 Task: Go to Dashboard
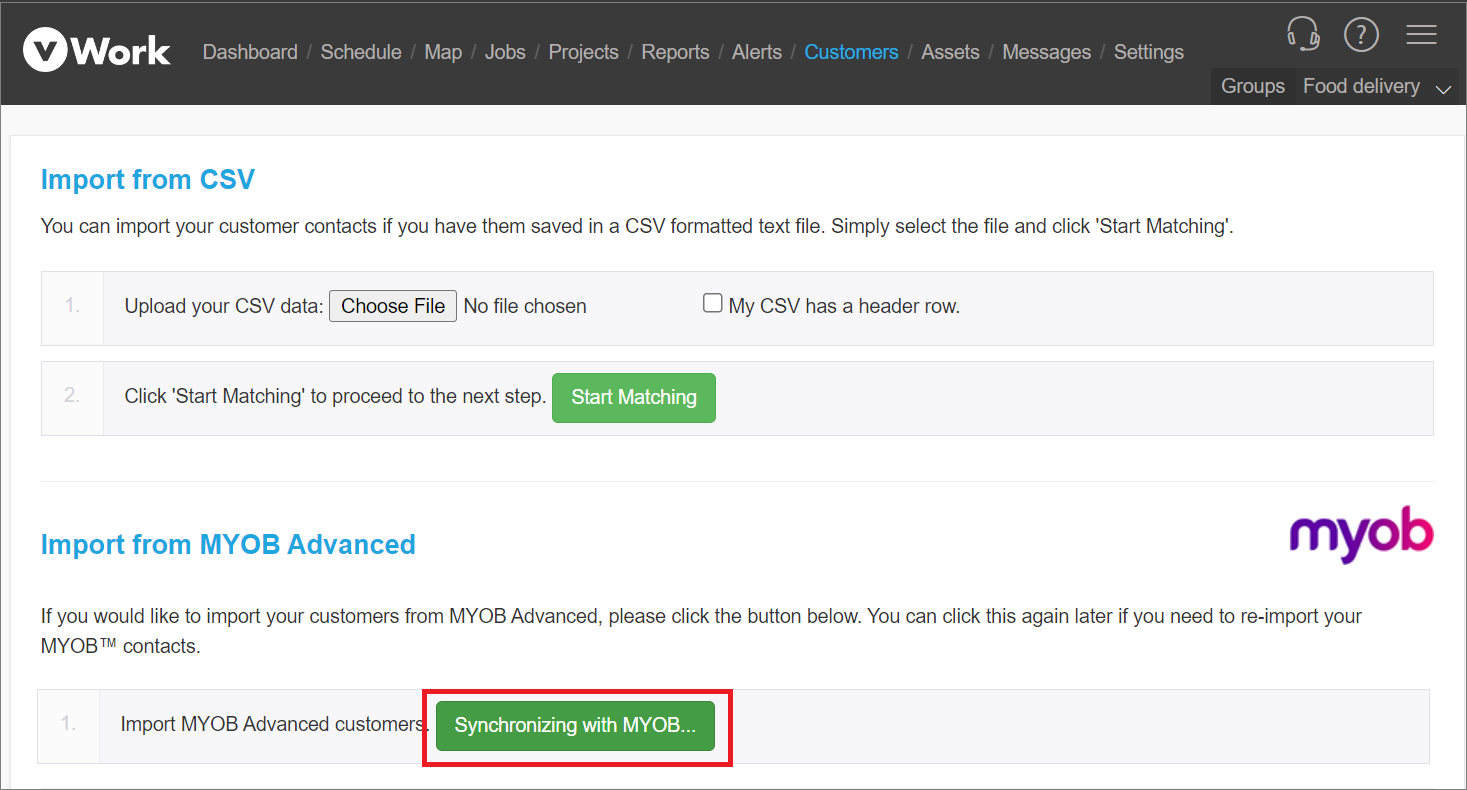coord(250,52)
